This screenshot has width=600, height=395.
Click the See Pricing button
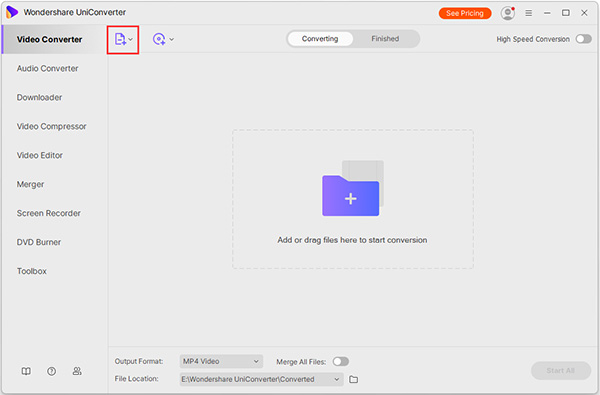click(x=465, y=13)
